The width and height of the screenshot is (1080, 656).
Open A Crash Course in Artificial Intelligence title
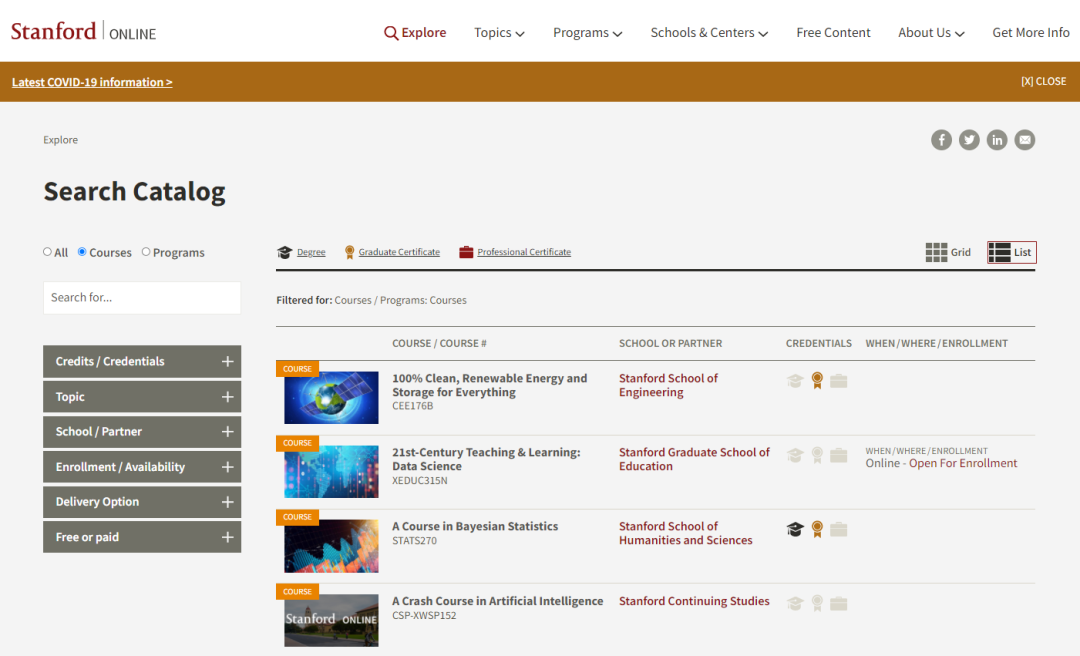tap(497, 601)
